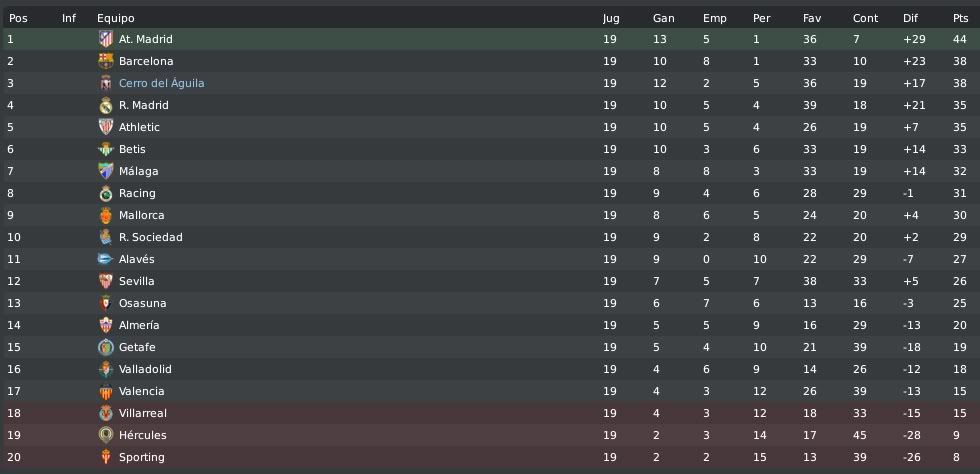
Task: Click the Barcelona club crest
Action: coord(106,61)
